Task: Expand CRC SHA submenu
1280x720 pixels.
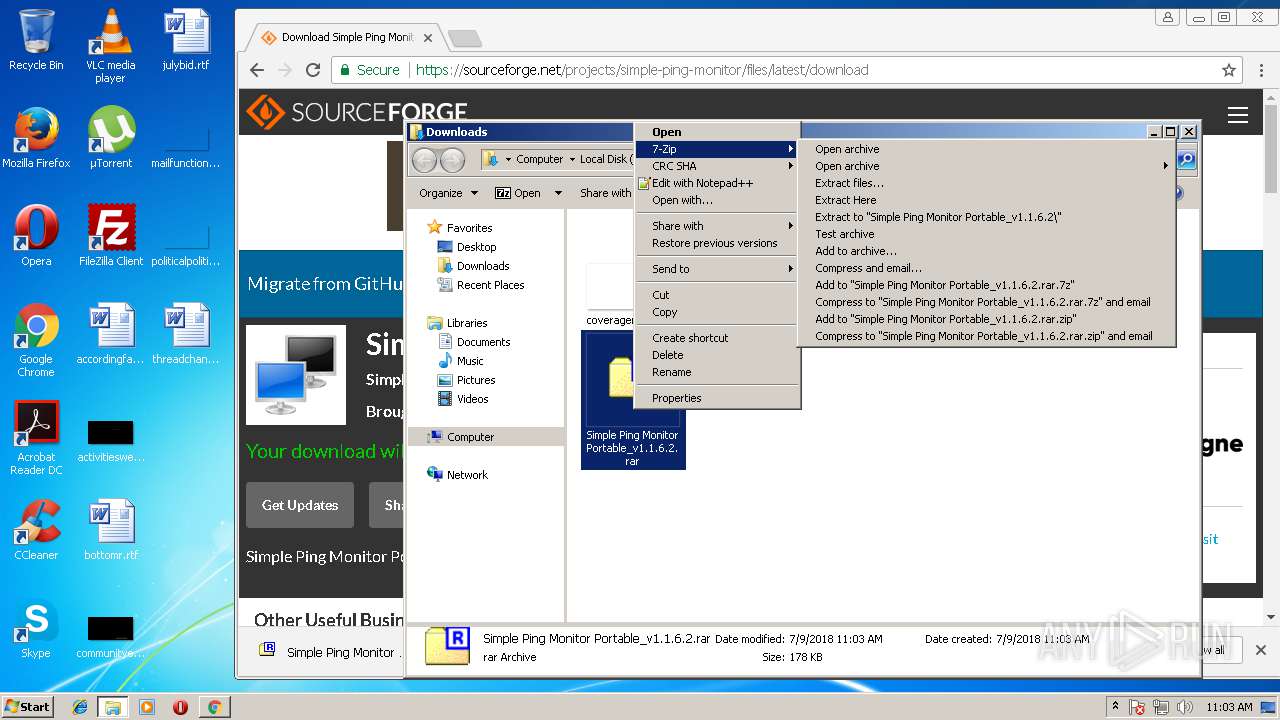Action: pyautogui.click(x=717, y=166)
